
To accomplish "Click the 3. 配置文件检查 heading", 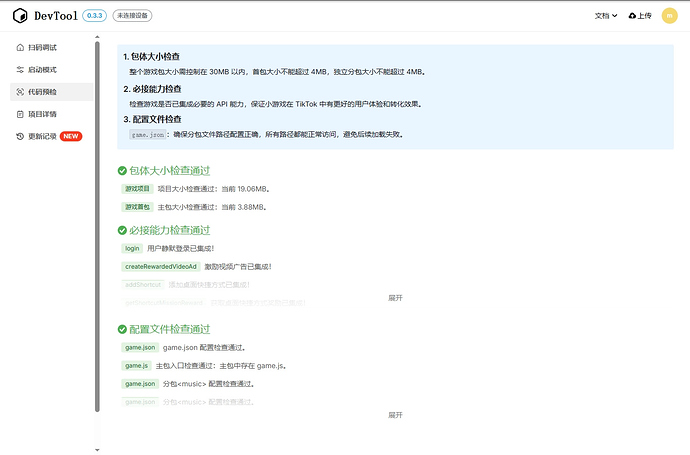I will coord(152,119).
